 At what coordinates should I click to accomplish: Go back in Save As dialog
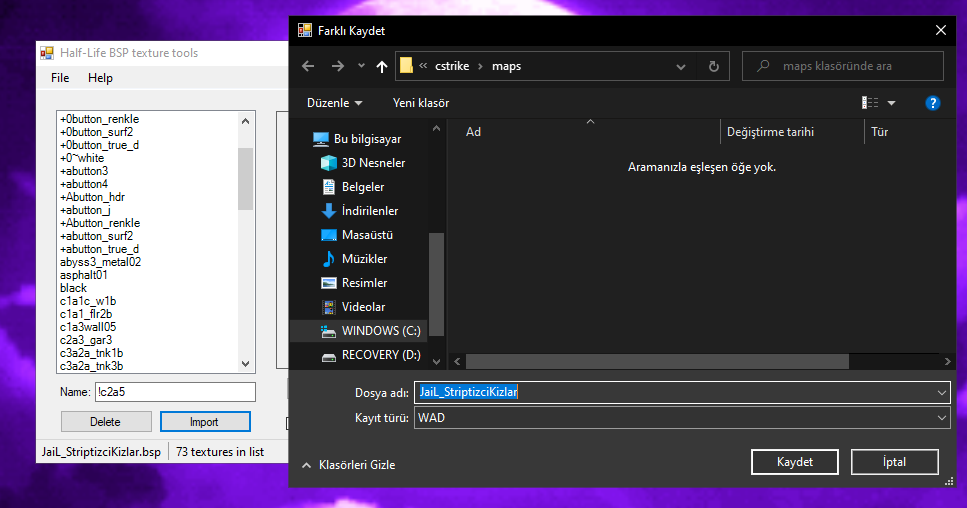(308, 66)
